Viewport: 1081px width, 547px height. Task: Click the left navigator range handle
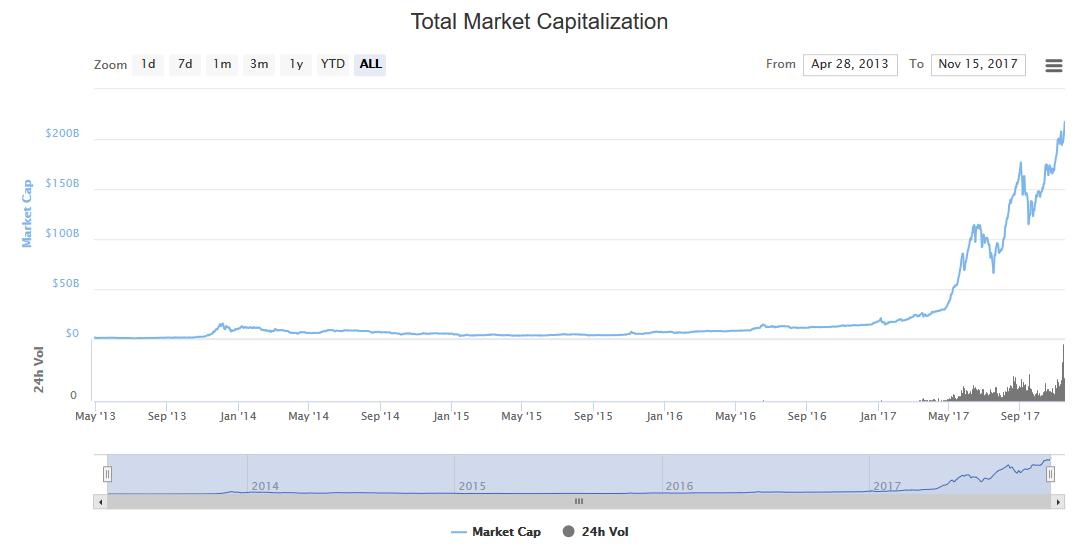(108, 474)
